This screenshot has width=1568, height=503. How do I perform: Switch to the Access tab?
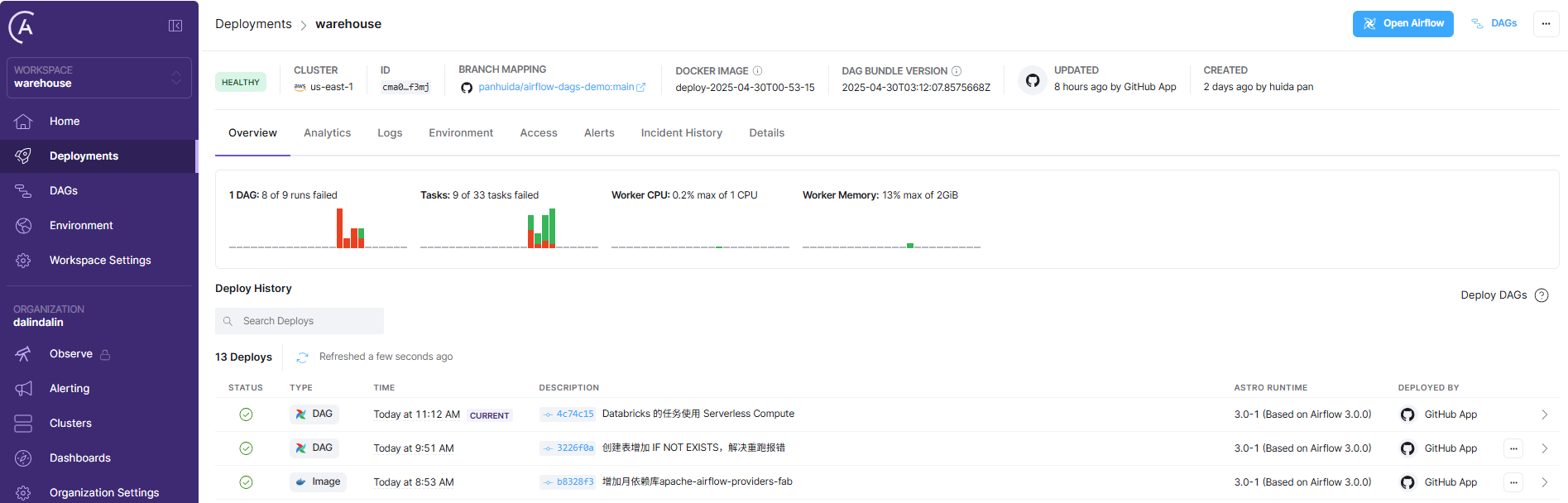[539, 133]
